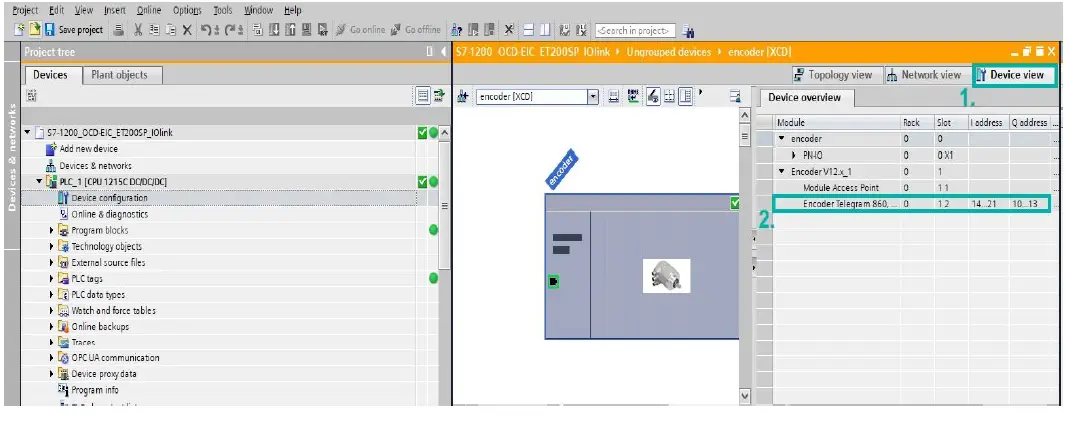Copy selection using the toolbar copy icon
Viewport: 1066px width, 423px height.
pos(154,29)
